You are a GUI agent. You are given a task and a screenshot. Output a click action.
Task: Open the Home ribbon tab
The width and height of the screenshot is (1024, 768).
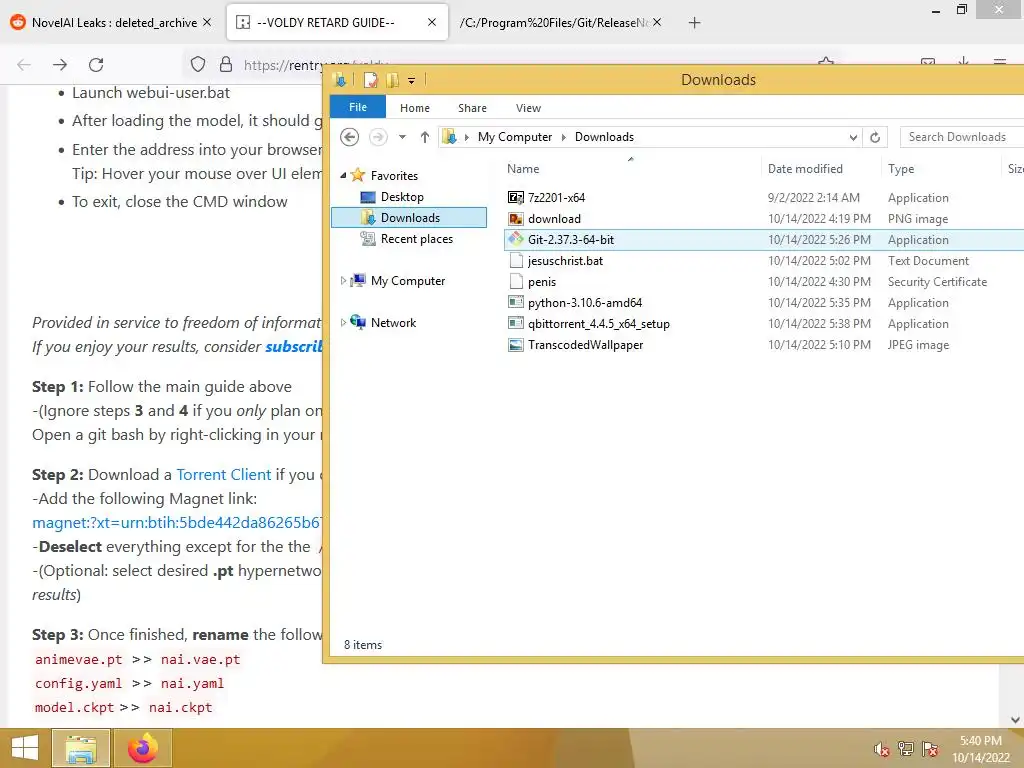coord(415,108)
